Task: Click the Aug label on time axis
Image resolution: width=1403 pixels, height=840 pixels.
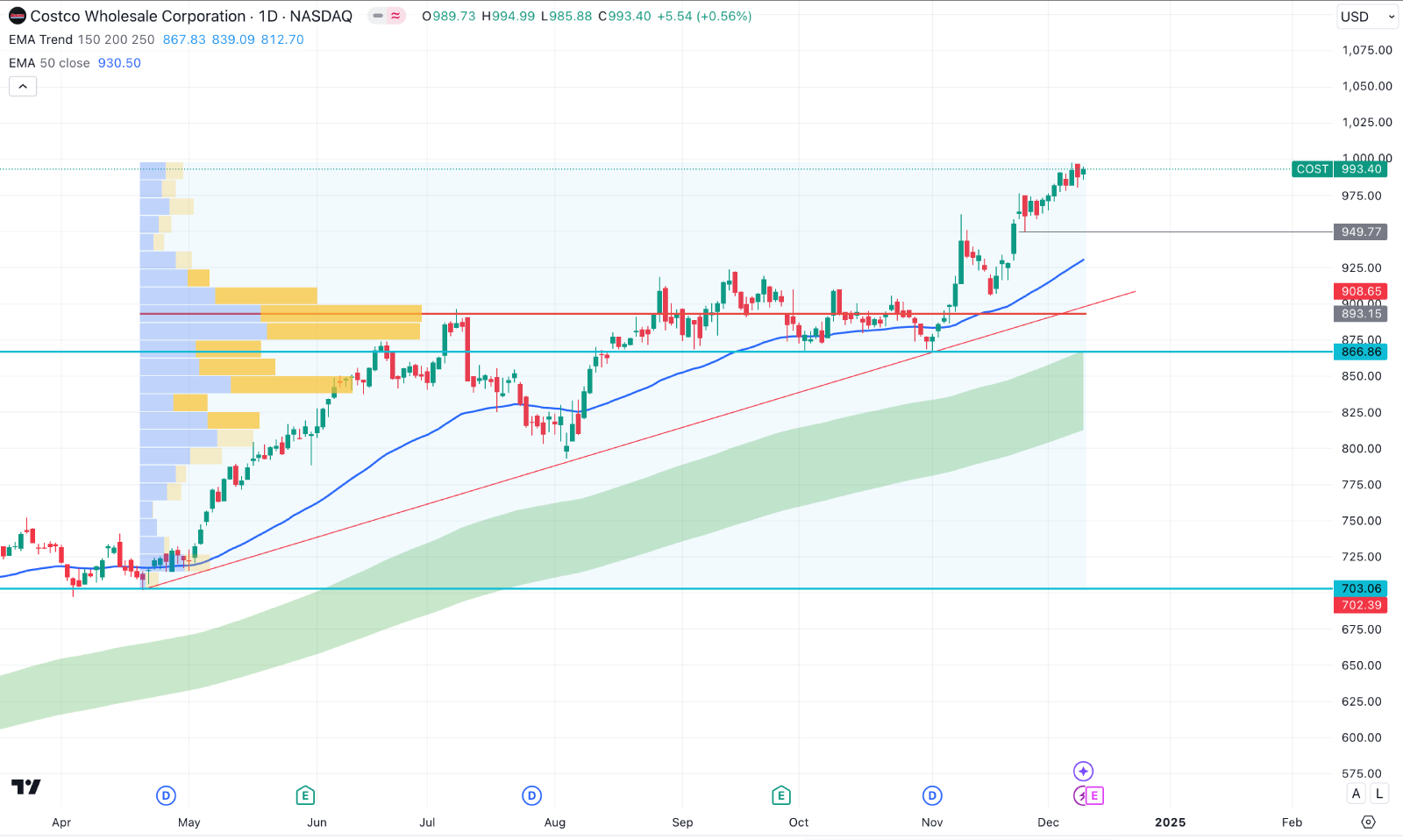Action: [x=555, y=822]
